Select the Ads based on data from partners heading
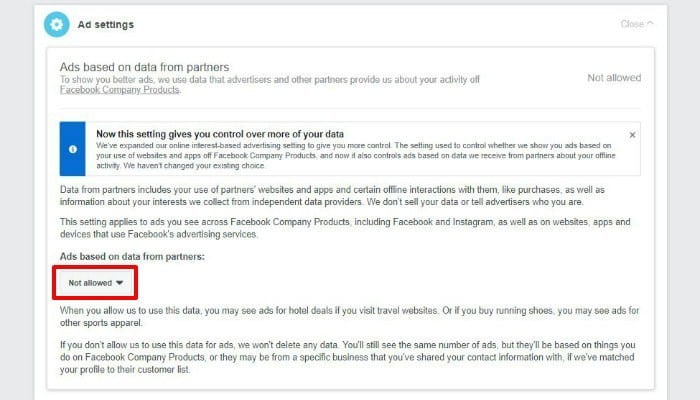This screenshot has width=700, height=400. click(145, 67)
